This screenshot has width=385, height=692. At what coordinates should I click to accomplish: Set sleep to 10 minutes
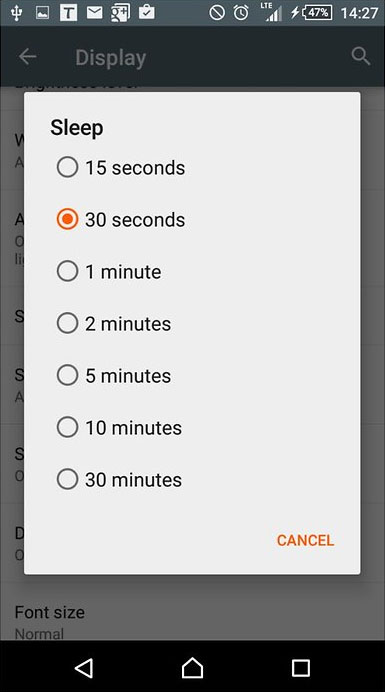click(192, 428)
